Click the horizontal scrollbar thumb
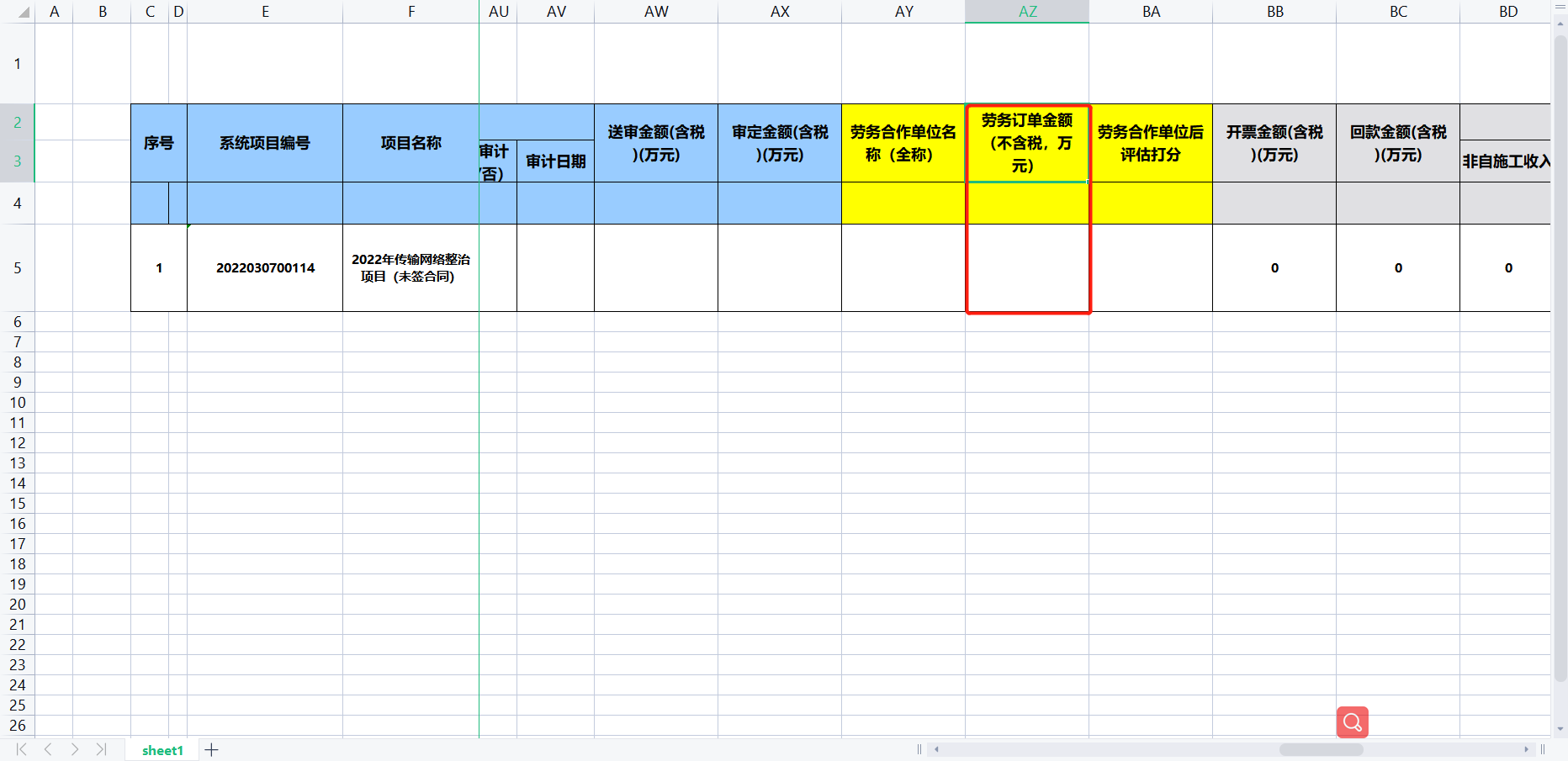Image resolution: width=1568 pixels, height=761 pixels. 1321,749
